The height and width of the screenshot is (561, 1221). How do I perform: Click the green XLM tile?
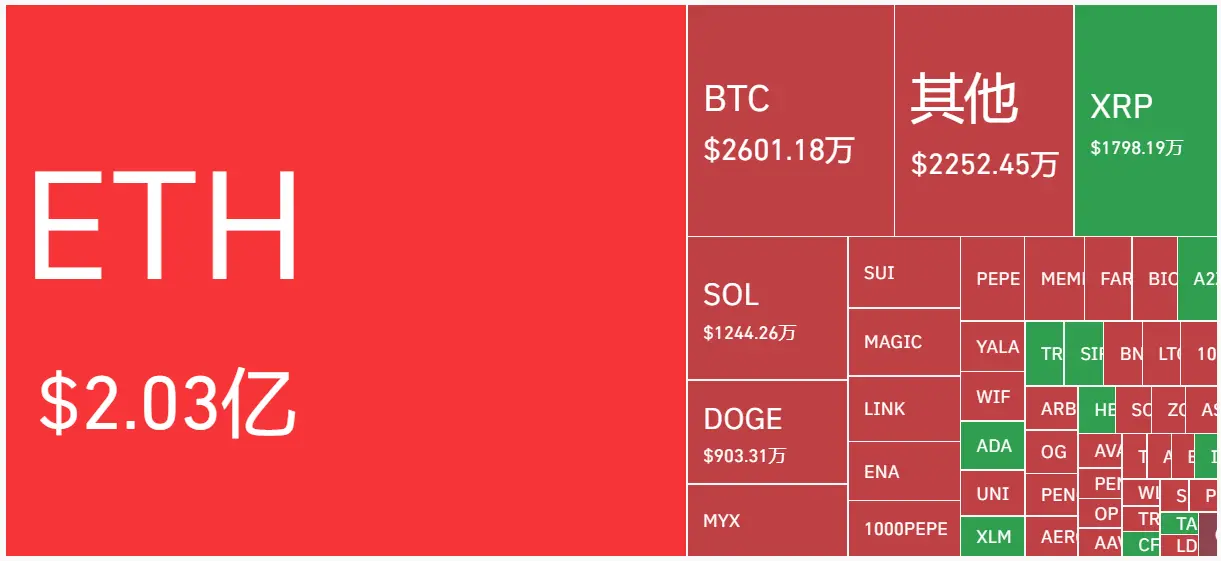pos(992,536)
